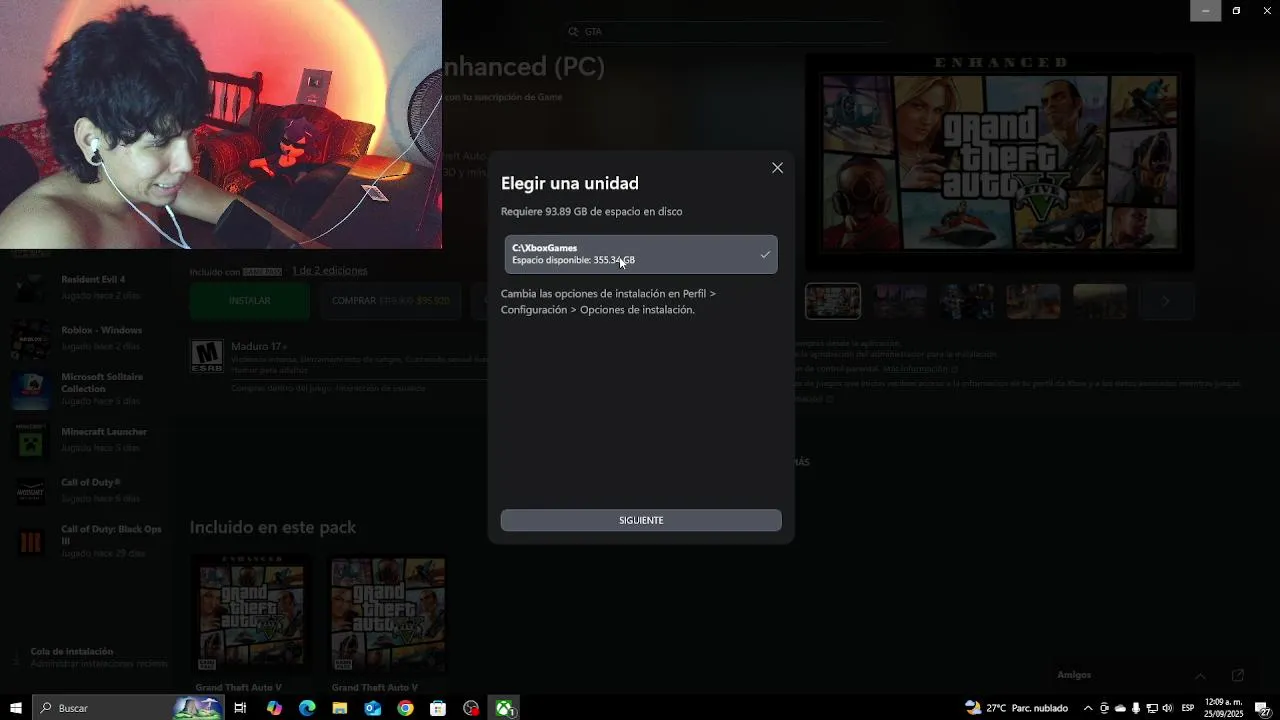1280x720 pixels.
Task: Open Microsoft Solitaire Collection in sidebar
Action: [x=90, y=389]
